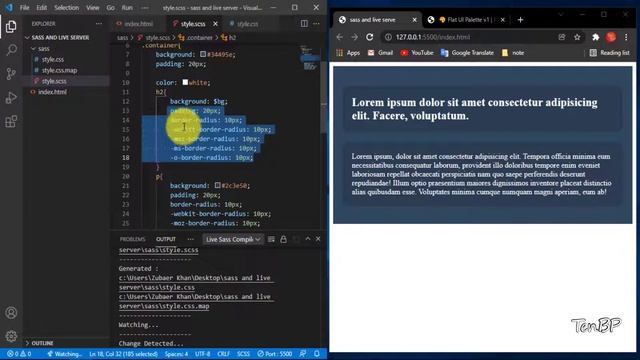Bookmark this page with star icon

click(577, 37)
